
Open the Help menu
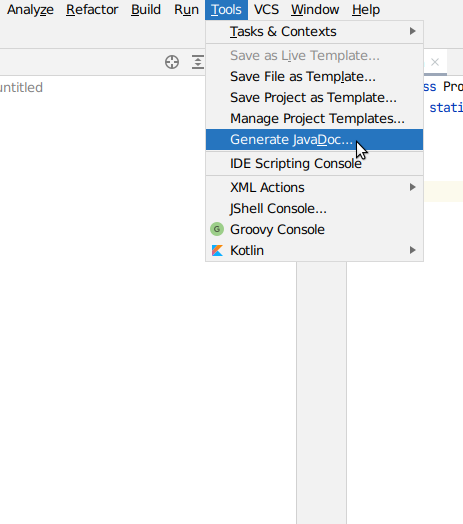point(366,10)
